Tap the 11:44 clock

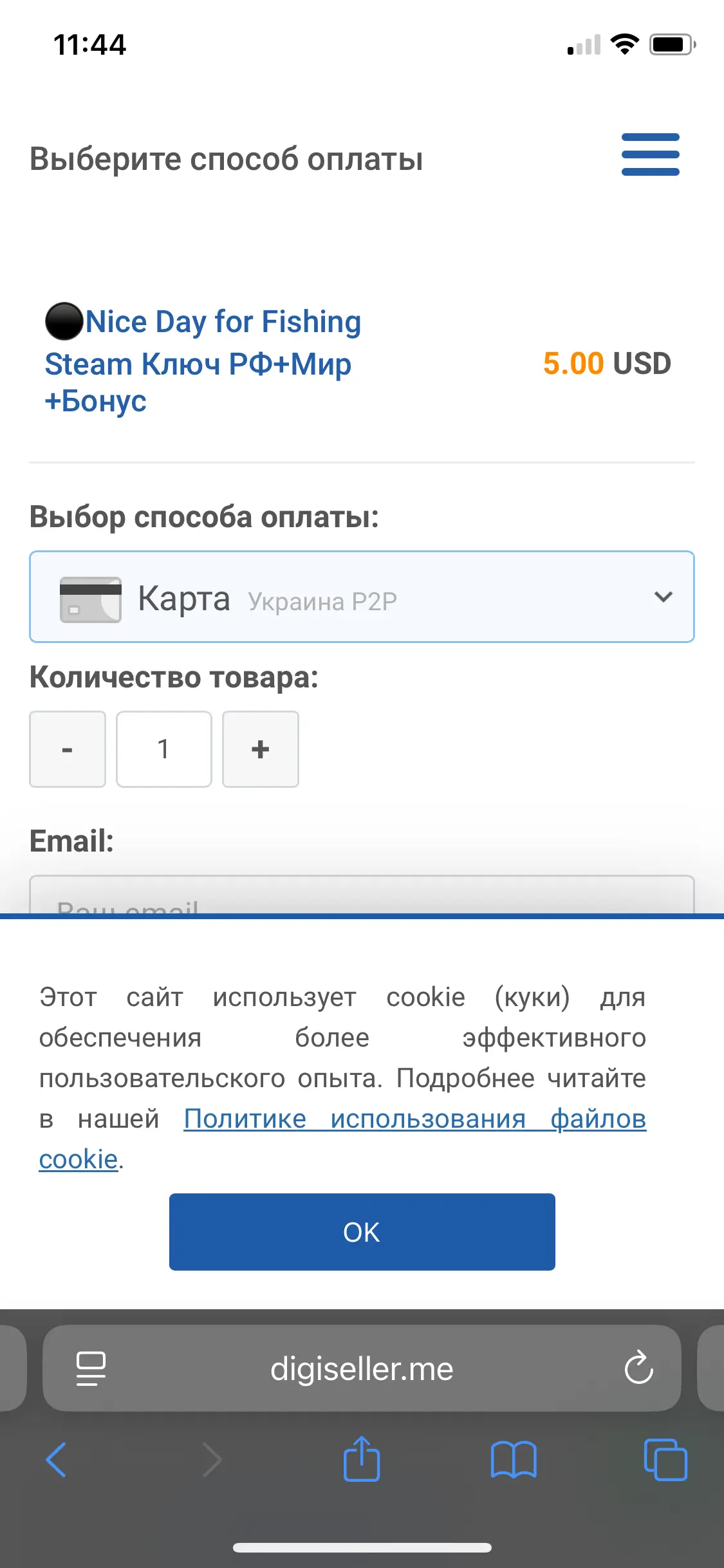(x=90, y=45)
